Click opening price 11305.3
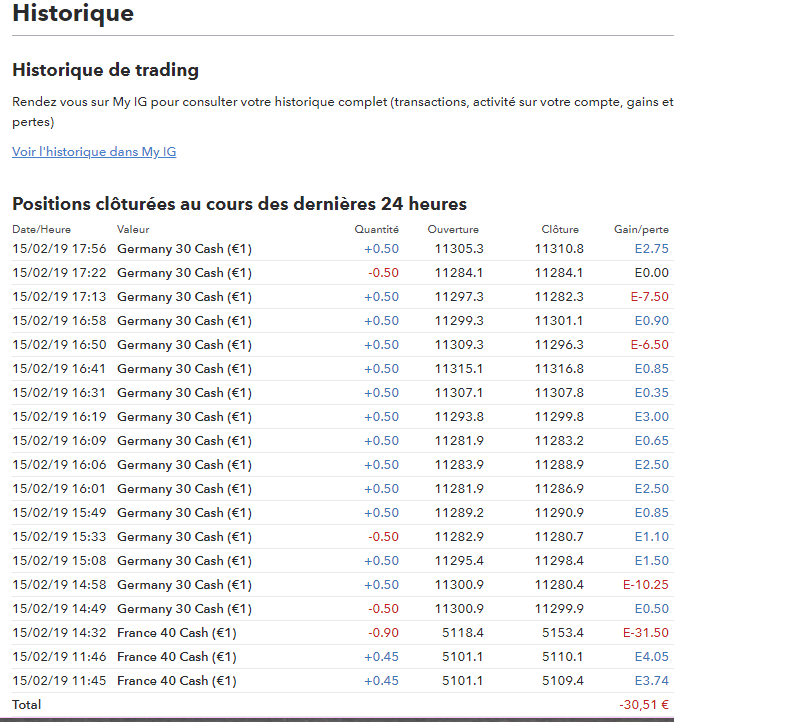Image resolution: width=800 pixels, height=722 pixels. [459, 248]
